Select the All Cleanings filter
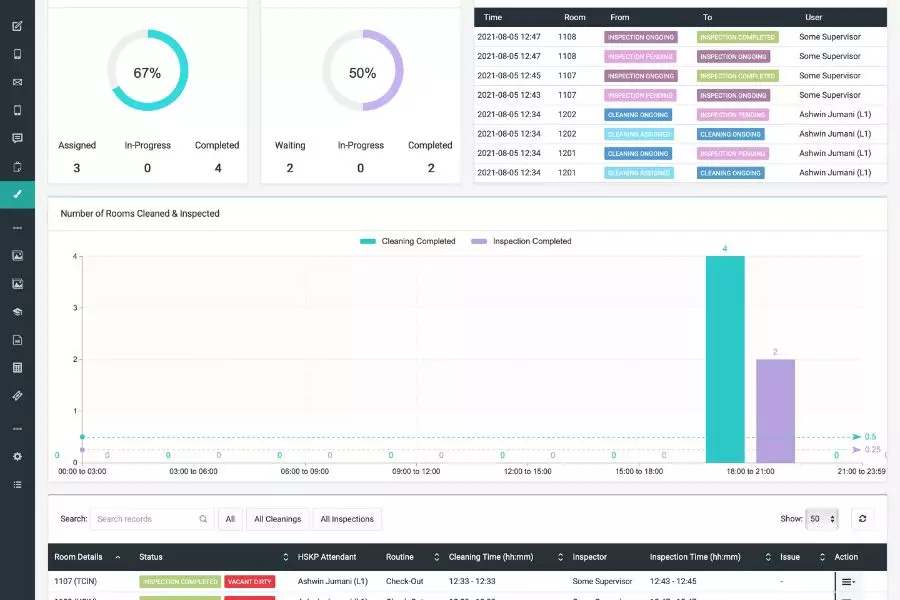900x600 pixels. (277, 519)
